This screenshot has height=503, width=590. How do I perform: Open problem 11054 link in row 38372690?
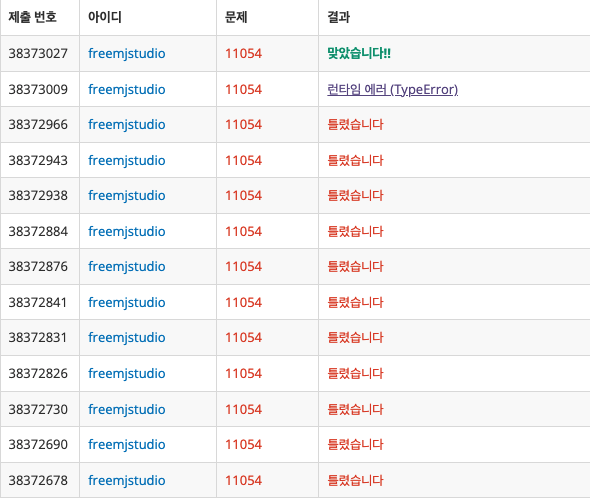tap(243, 445)
